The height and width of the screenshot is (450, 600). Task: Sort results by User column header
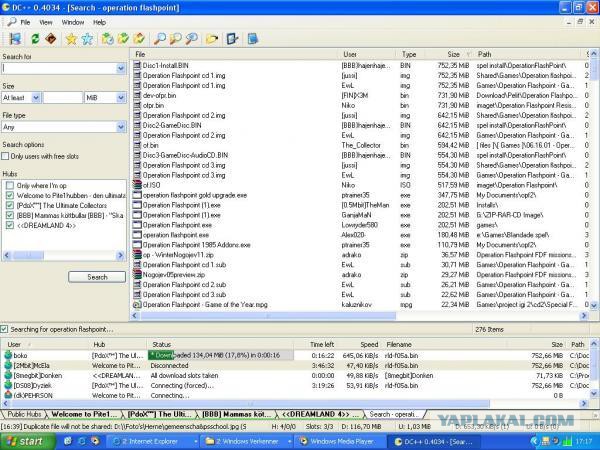[x=367, y=54]
